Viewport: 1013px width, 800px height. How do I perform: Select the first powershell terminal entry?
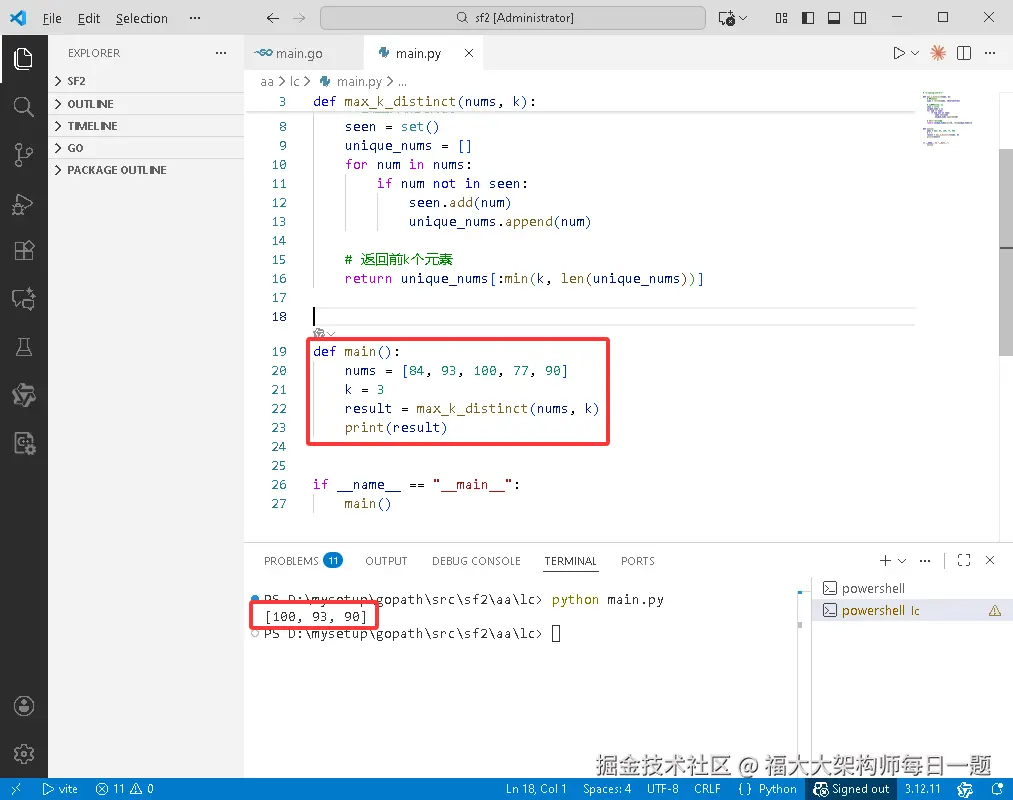click(x=912, y=588)
